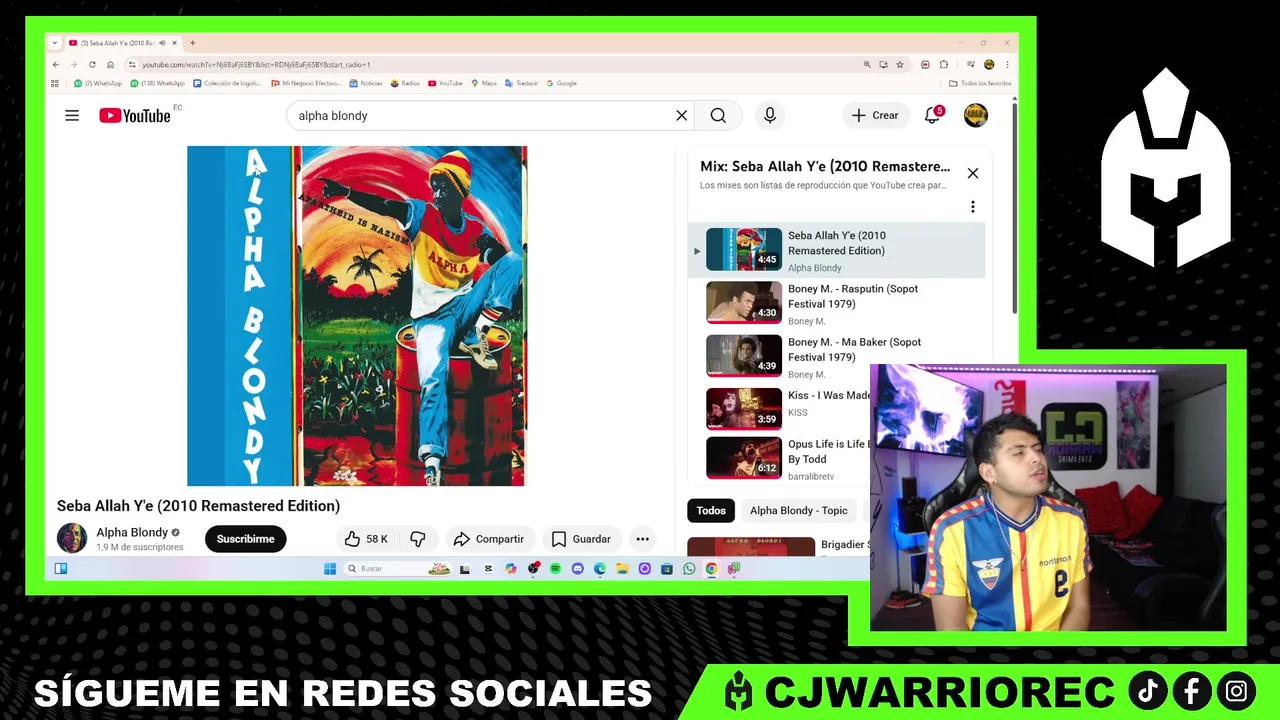Play Opus Life is Life video
1280x720 pixels.
click(x=744, y=458)
